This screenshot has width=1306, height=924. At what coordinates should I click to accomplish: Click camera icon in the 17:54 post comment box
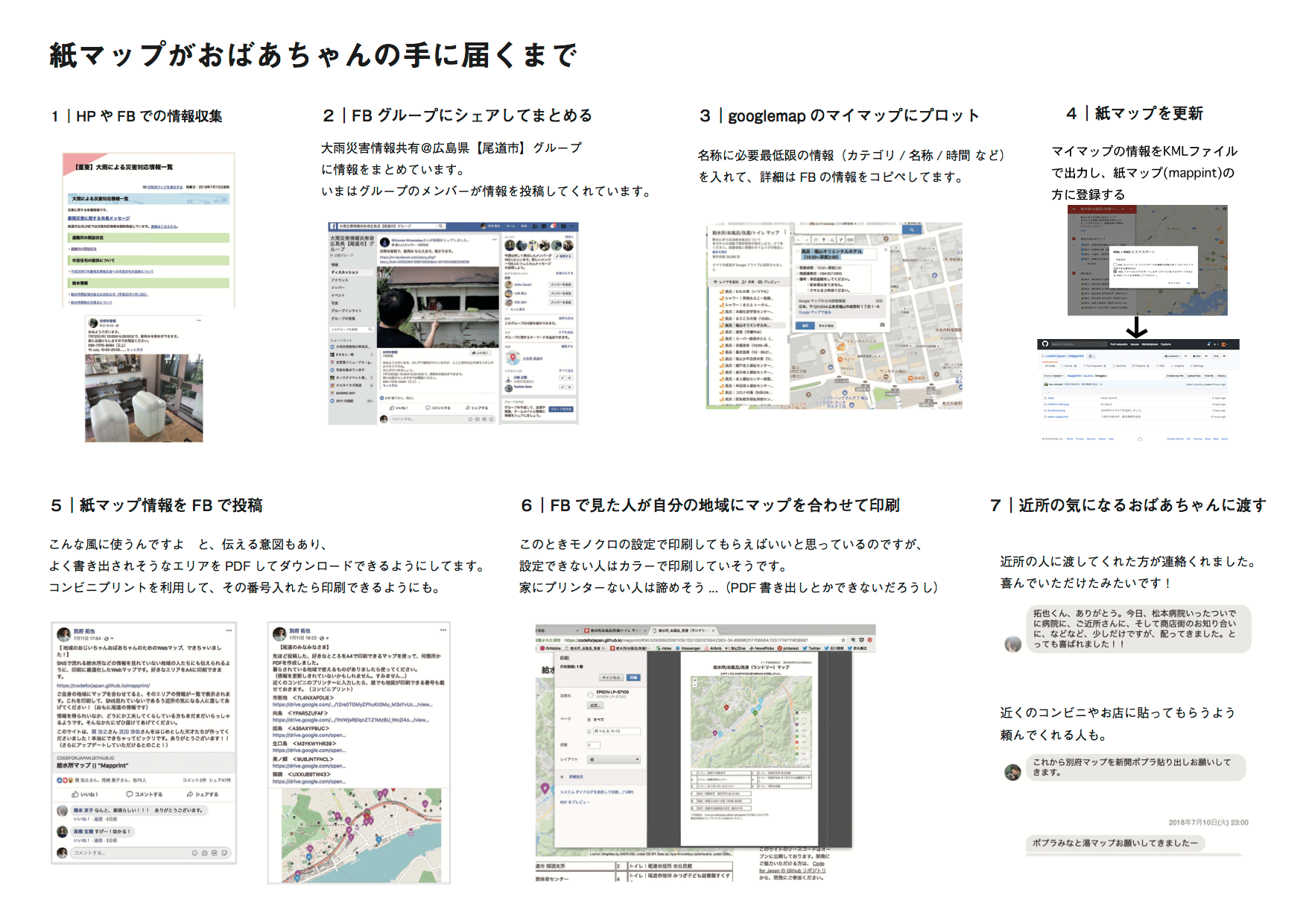204,852
